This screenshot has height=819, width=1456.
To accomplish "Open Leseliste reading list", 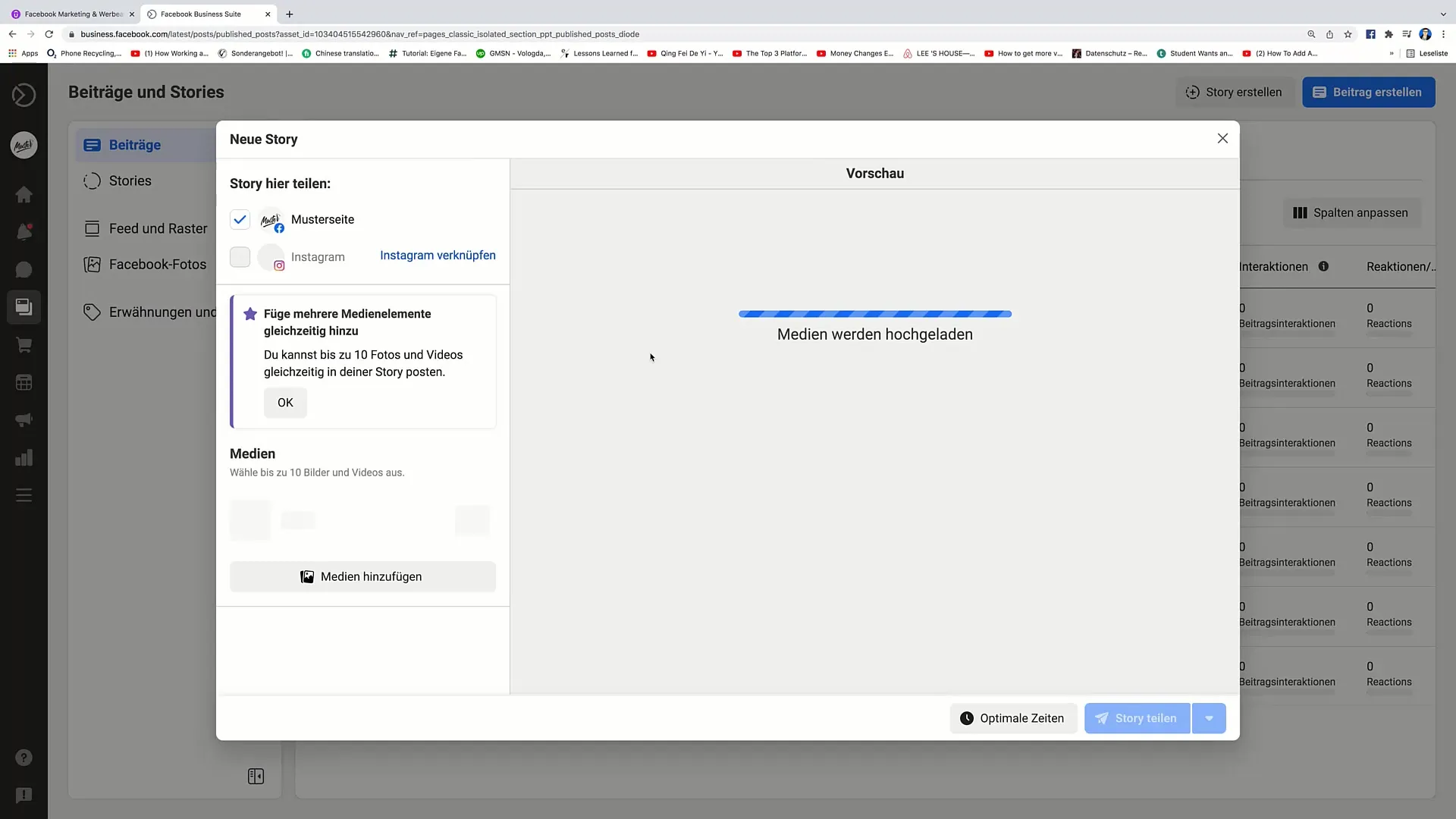I will coord(1426,53).
